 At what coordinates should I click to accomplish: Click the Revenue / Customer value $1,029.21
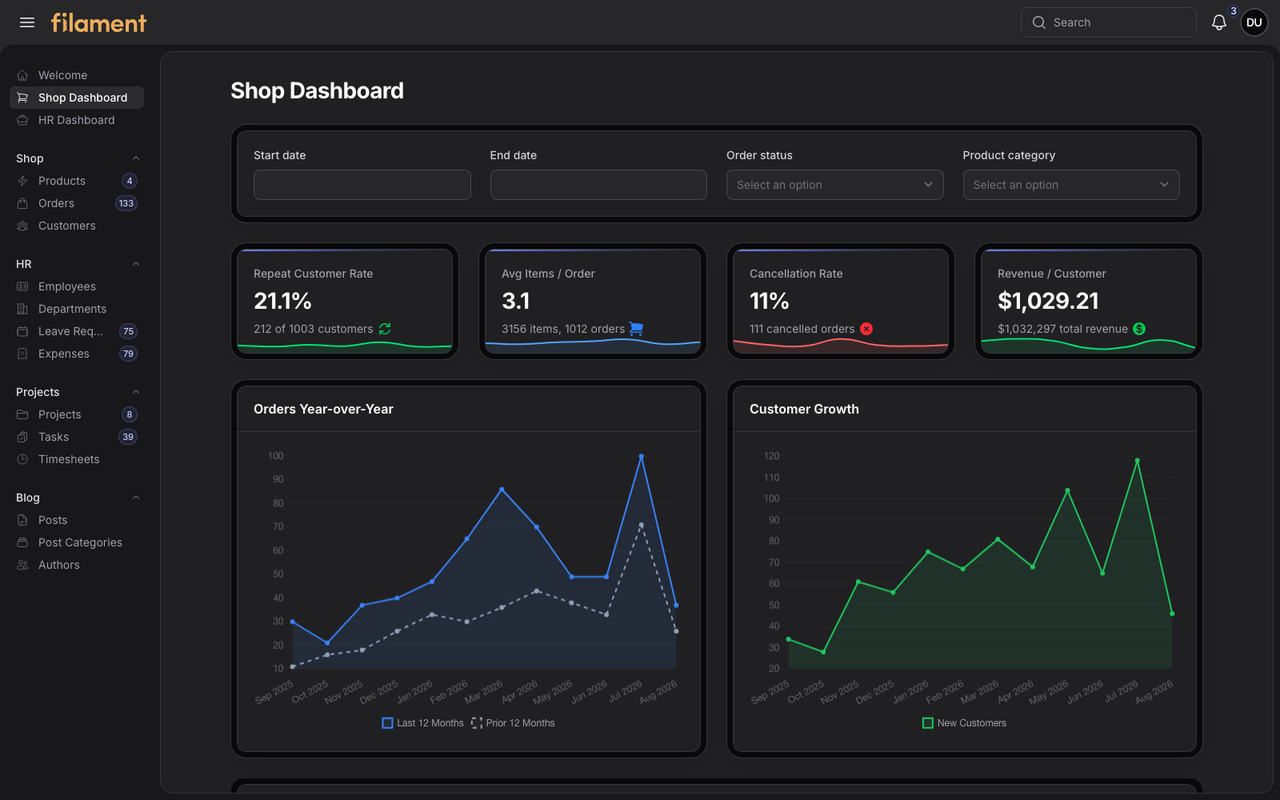(1048, 301)
